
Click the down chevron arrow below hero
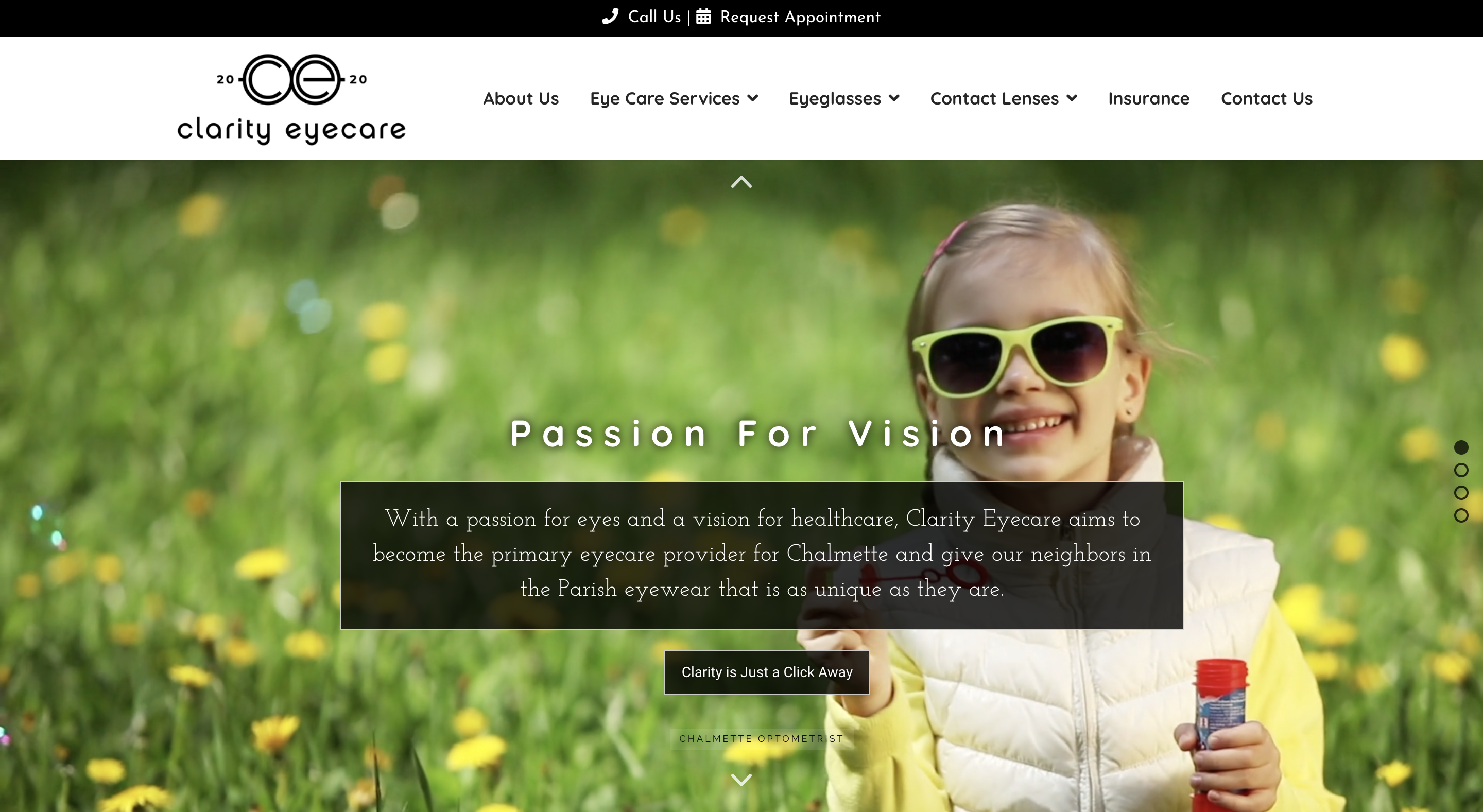click(741, 780)
